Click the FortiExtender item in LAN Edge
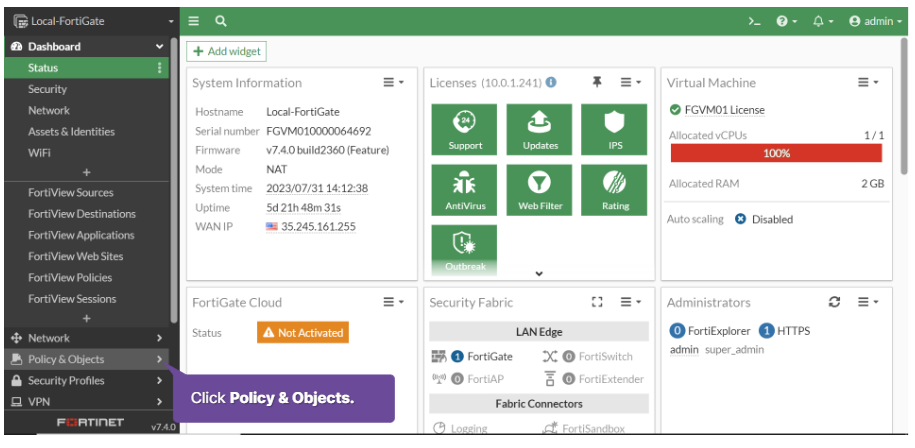 [x=594, y=379]
